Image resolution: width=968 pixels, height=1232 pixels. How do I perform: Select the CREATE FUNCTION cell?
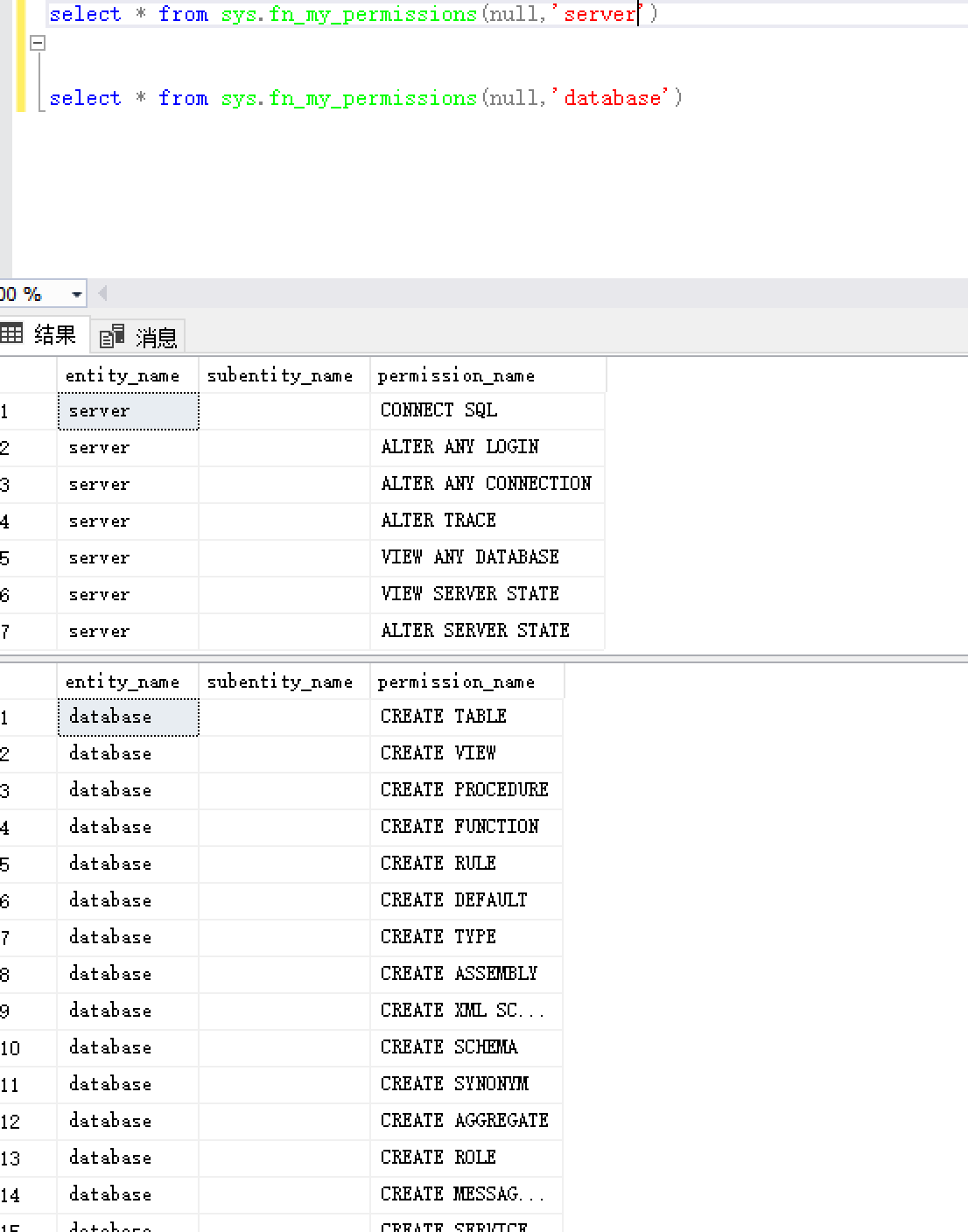pyautogui.click(x=466, y=827)
